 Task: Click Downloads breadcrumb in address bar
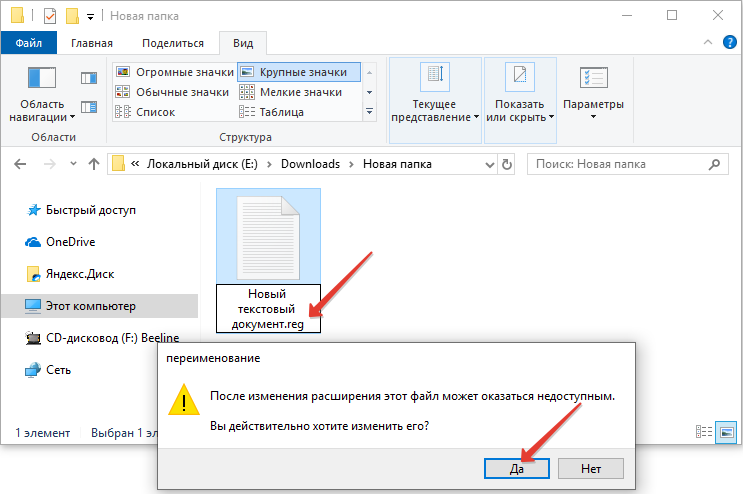[310, 164]
